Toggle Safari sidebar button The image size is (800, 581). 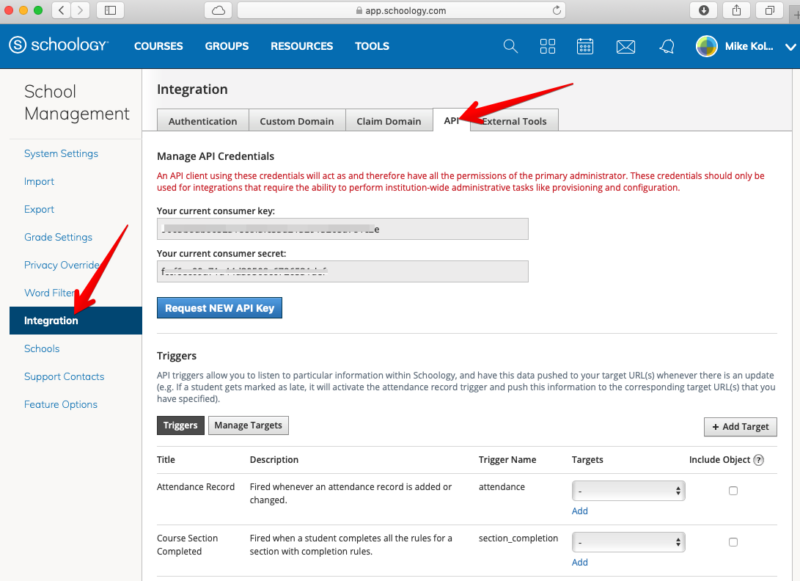tap(110, 10)
